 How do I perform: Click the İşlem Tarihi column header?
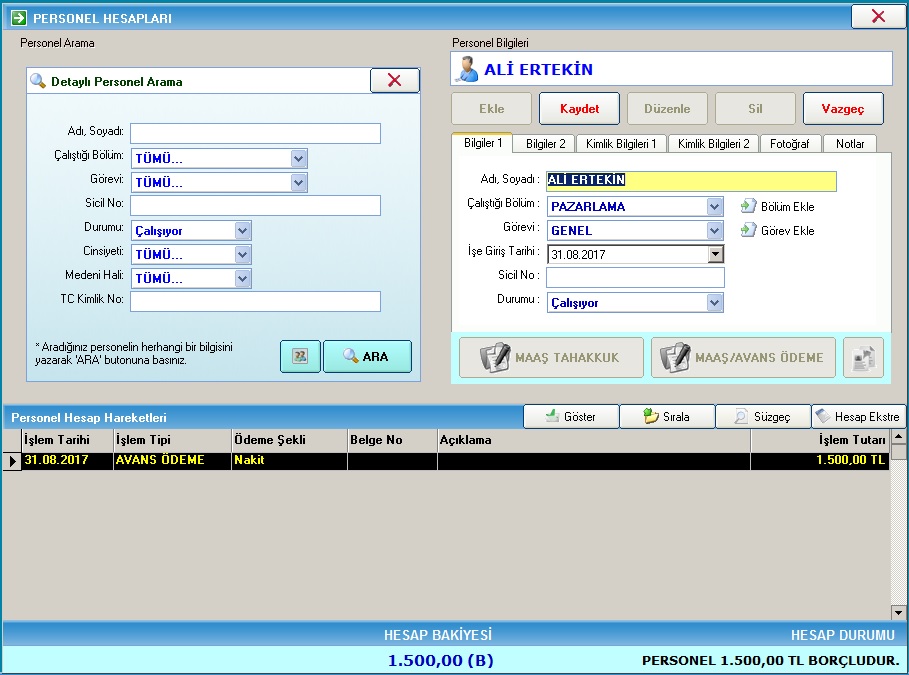point(67,440)
